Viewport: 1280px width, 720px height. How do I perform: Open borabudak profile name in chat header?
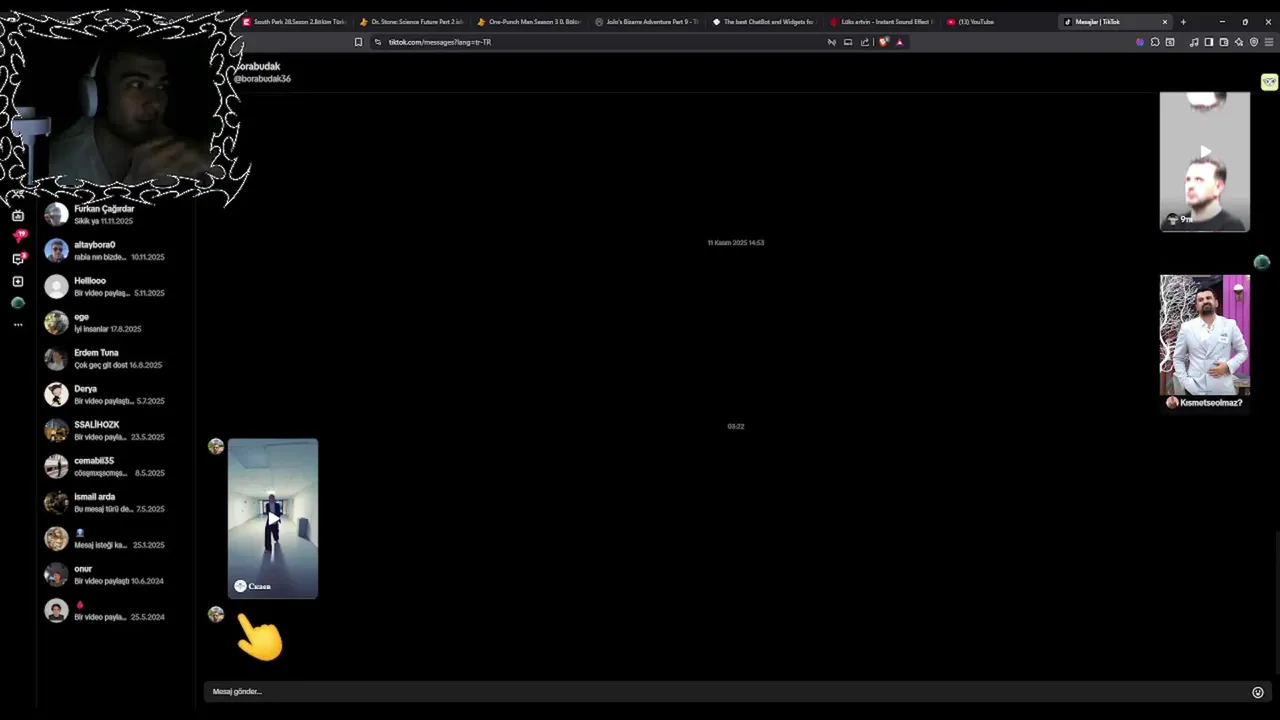click(x=258, y=66)
